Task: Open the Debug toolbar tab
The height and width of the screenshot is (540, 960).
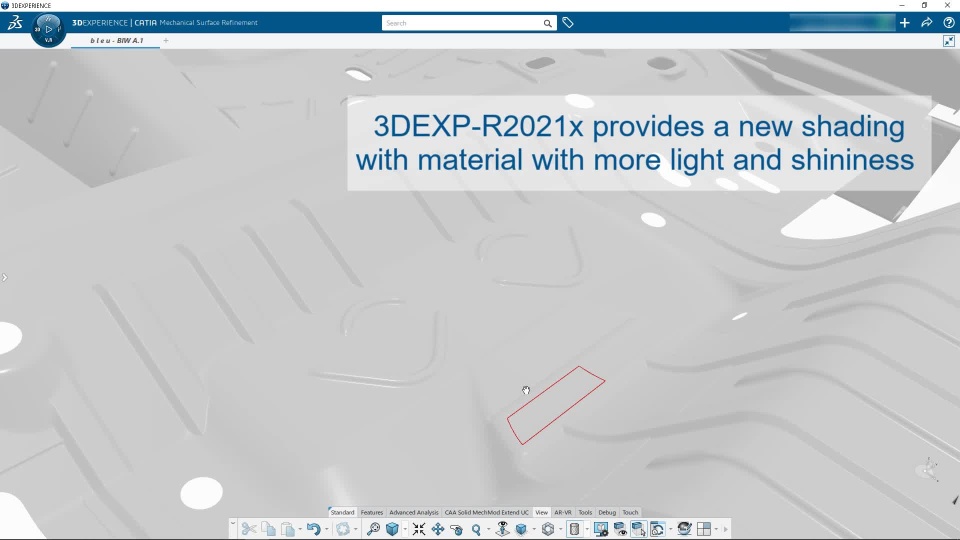Action: (607, 512)
